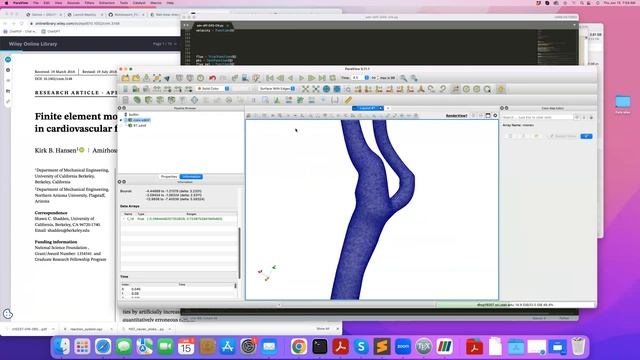Click the Contour filter icon
The height and width of the screenshot is (360, 640).
(x=137, y=100)
